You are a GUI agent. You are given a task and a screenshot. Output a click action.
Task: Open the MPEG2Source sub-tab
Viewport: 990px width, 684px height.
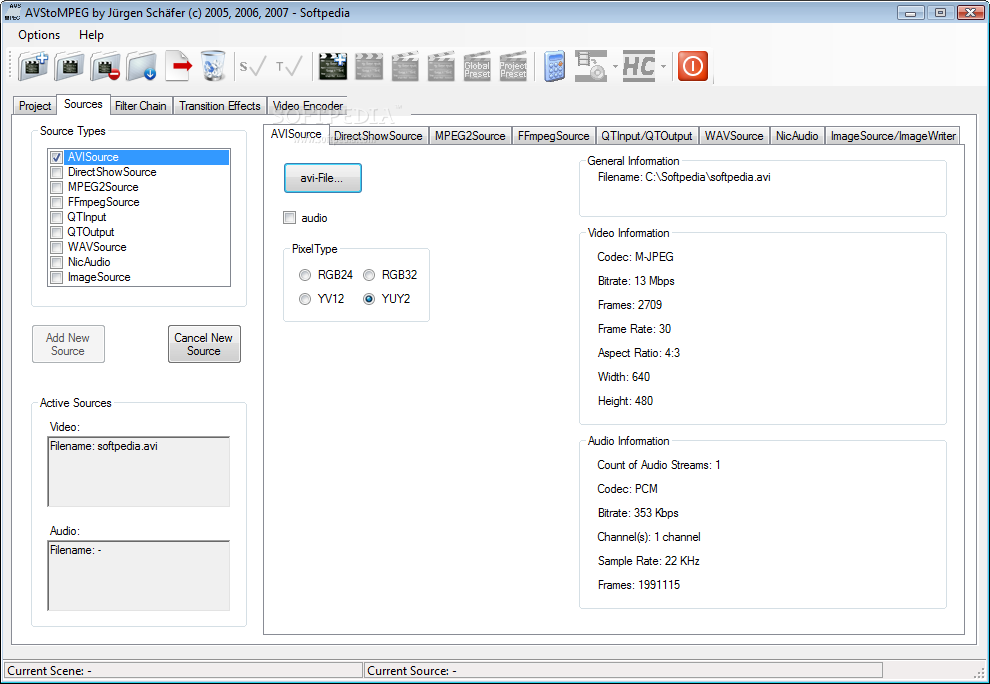click(x=470, y=136)
